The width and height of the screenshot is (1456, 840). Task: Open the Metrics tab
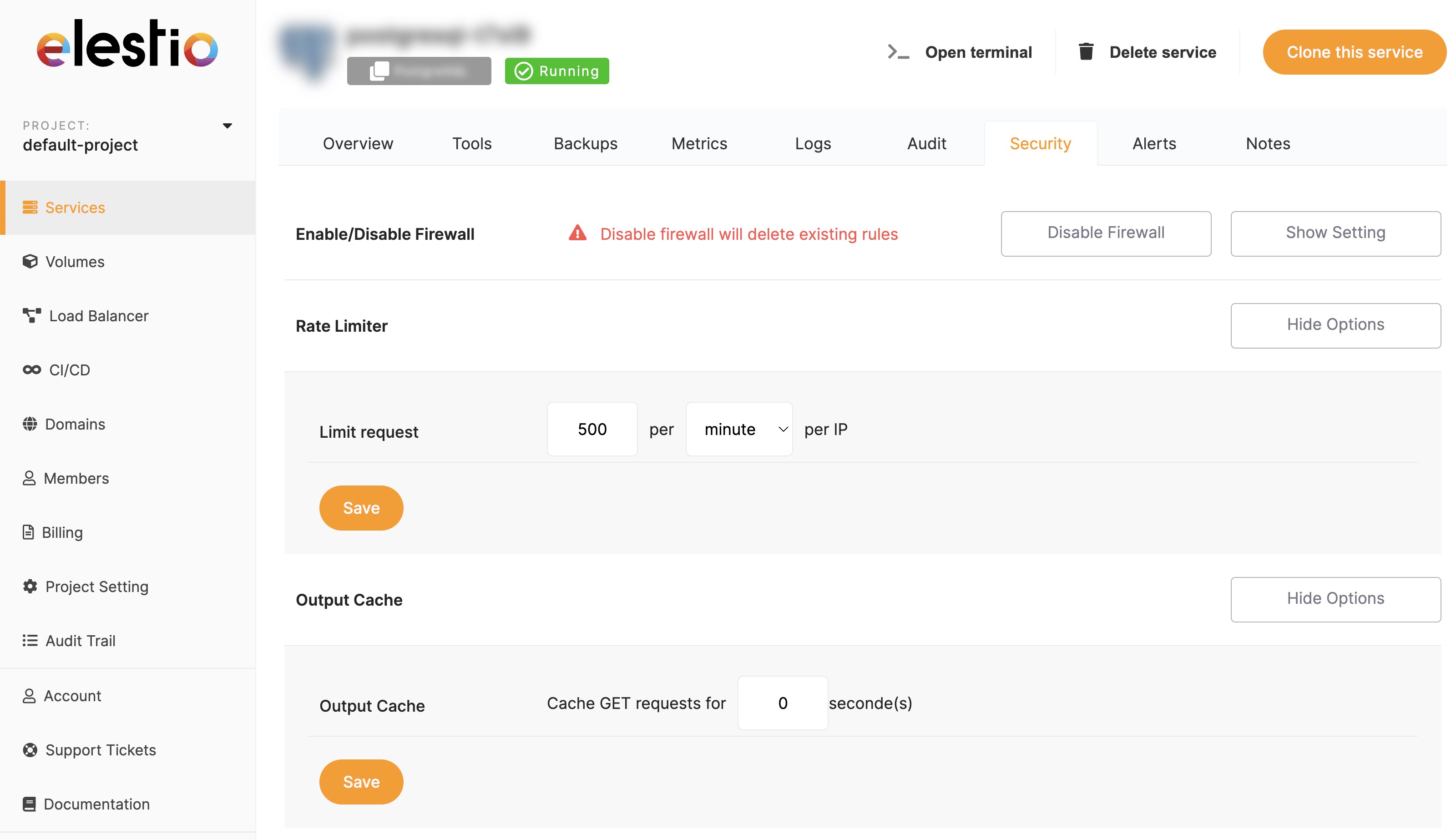pyautogui.click(x=699, y=143)
